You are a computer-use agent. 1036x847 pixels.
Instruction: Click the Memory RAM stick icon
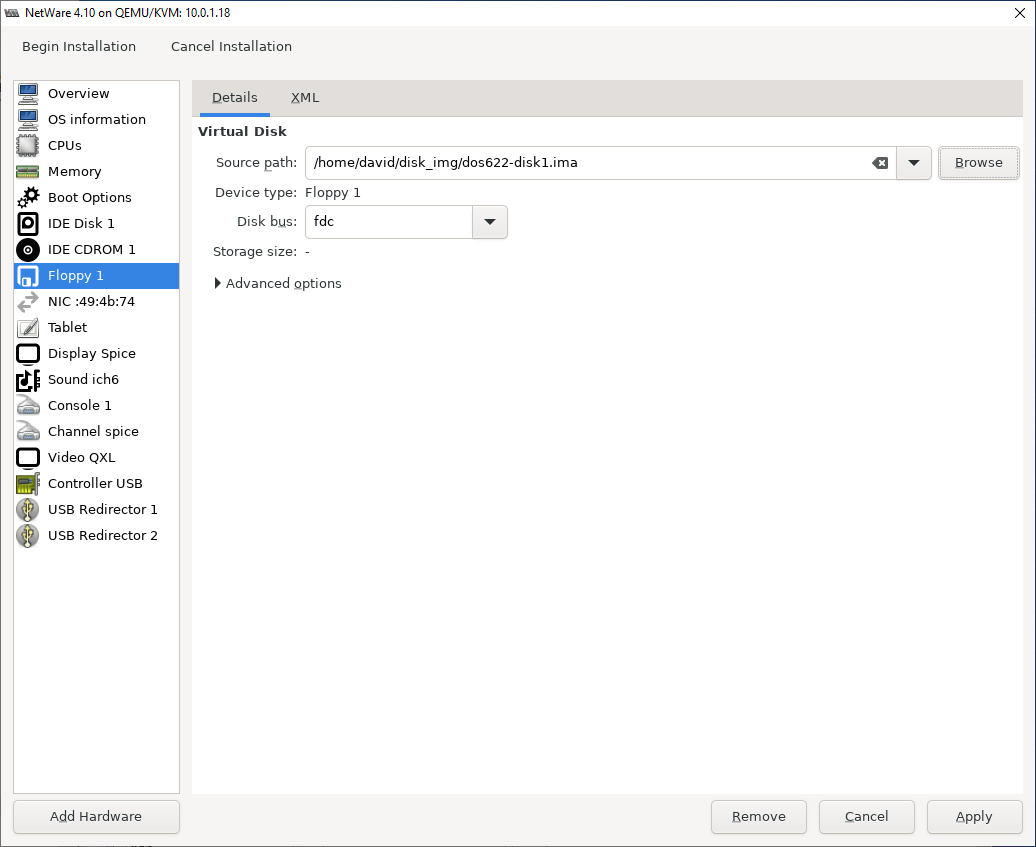click(x=28, y=172)
